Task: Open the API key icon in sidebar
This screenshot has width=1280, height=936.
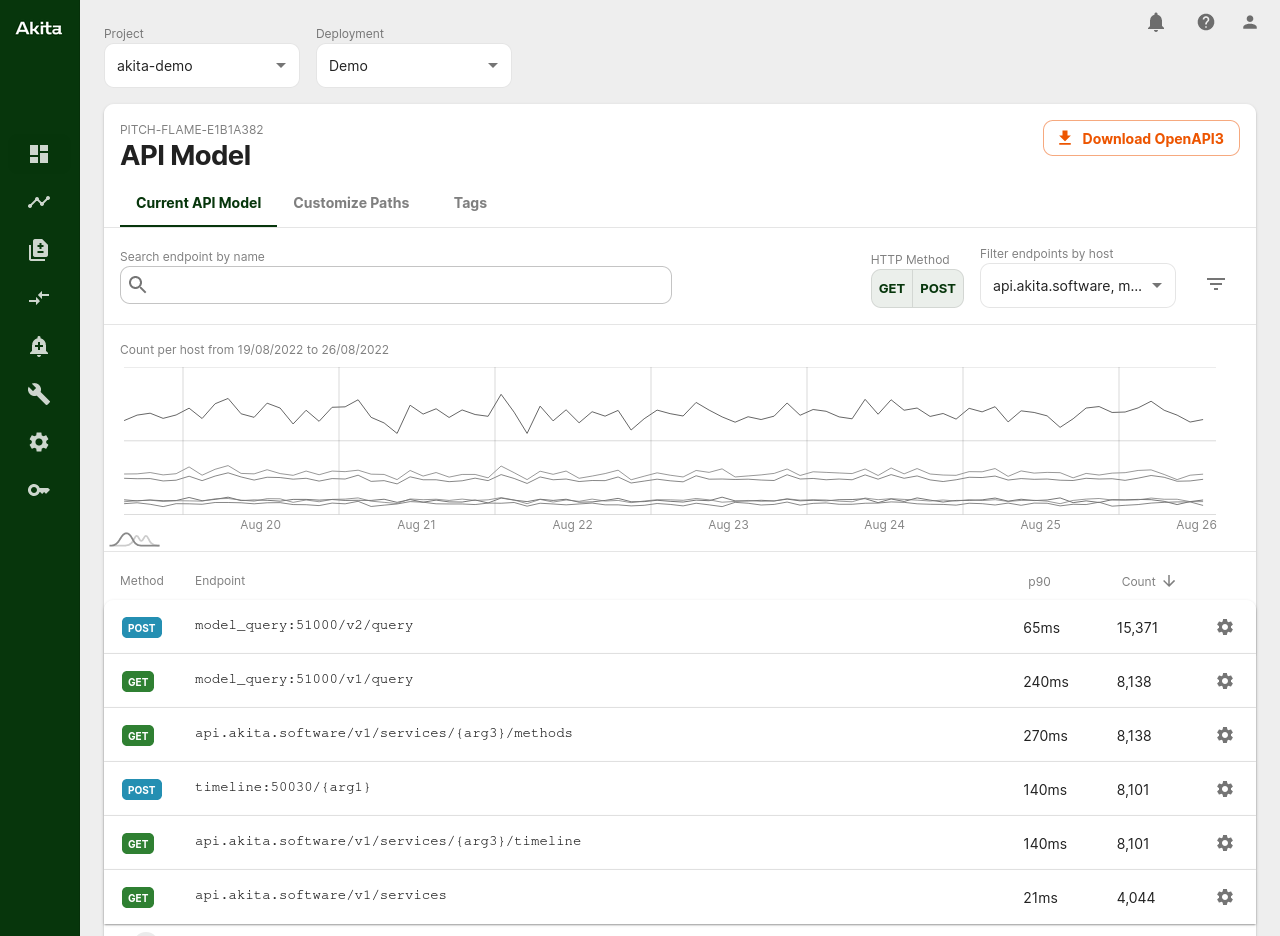Action: [x=39, y=490]
